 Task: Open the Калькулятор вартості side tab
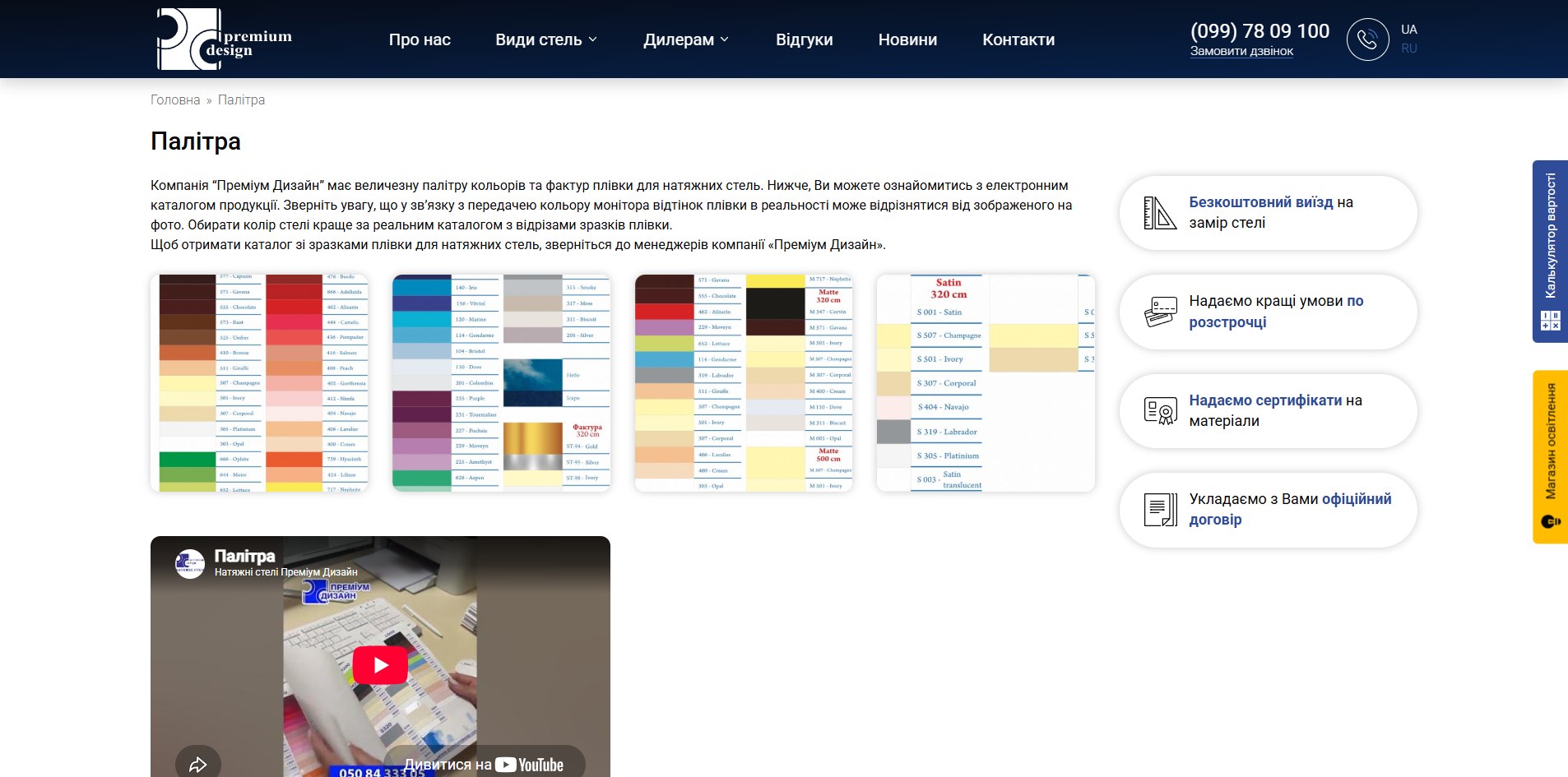point(1550,251)
